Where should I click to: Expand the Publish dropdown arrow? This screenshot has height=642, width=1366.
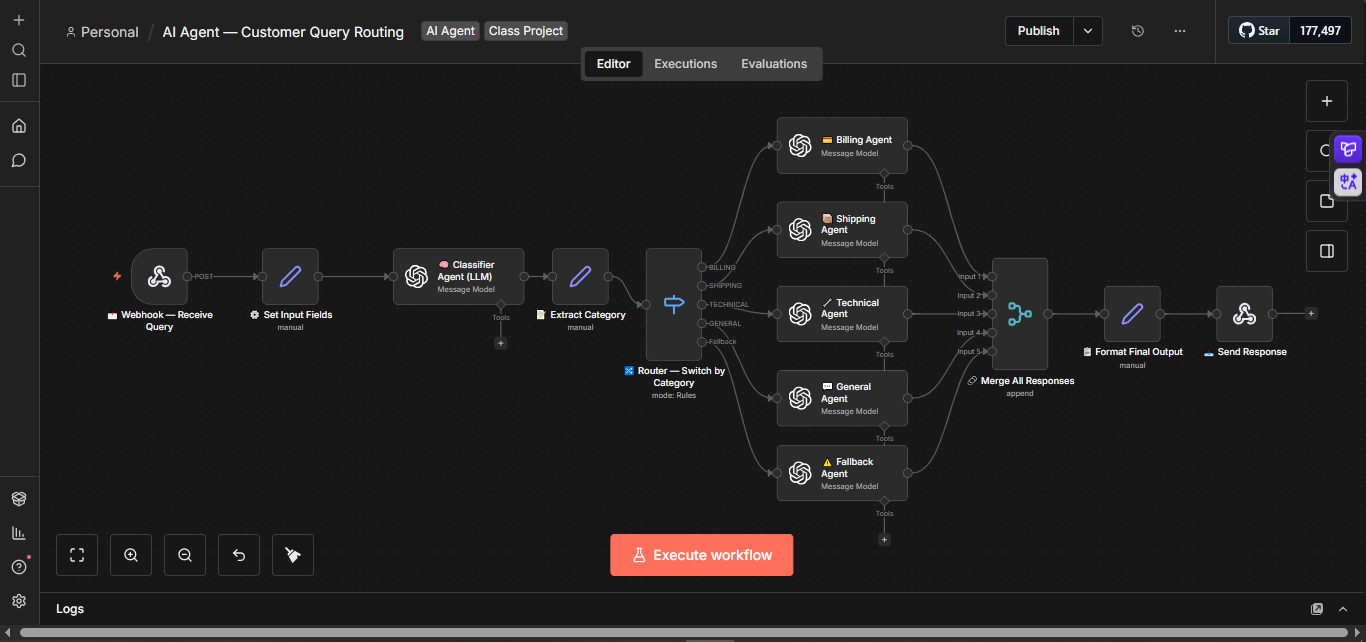[1088, 31]
